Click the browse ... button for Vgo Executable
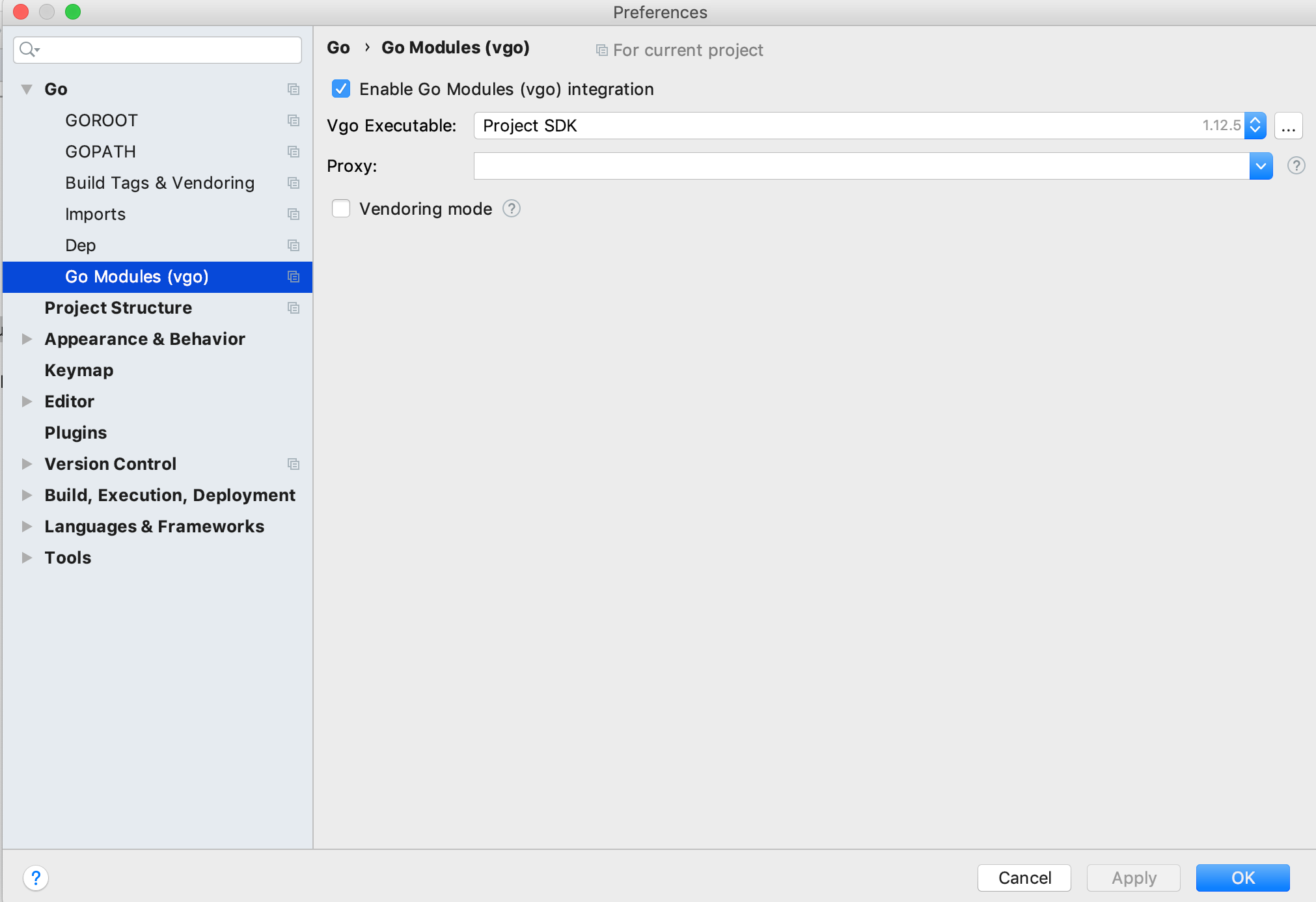 1287,126
